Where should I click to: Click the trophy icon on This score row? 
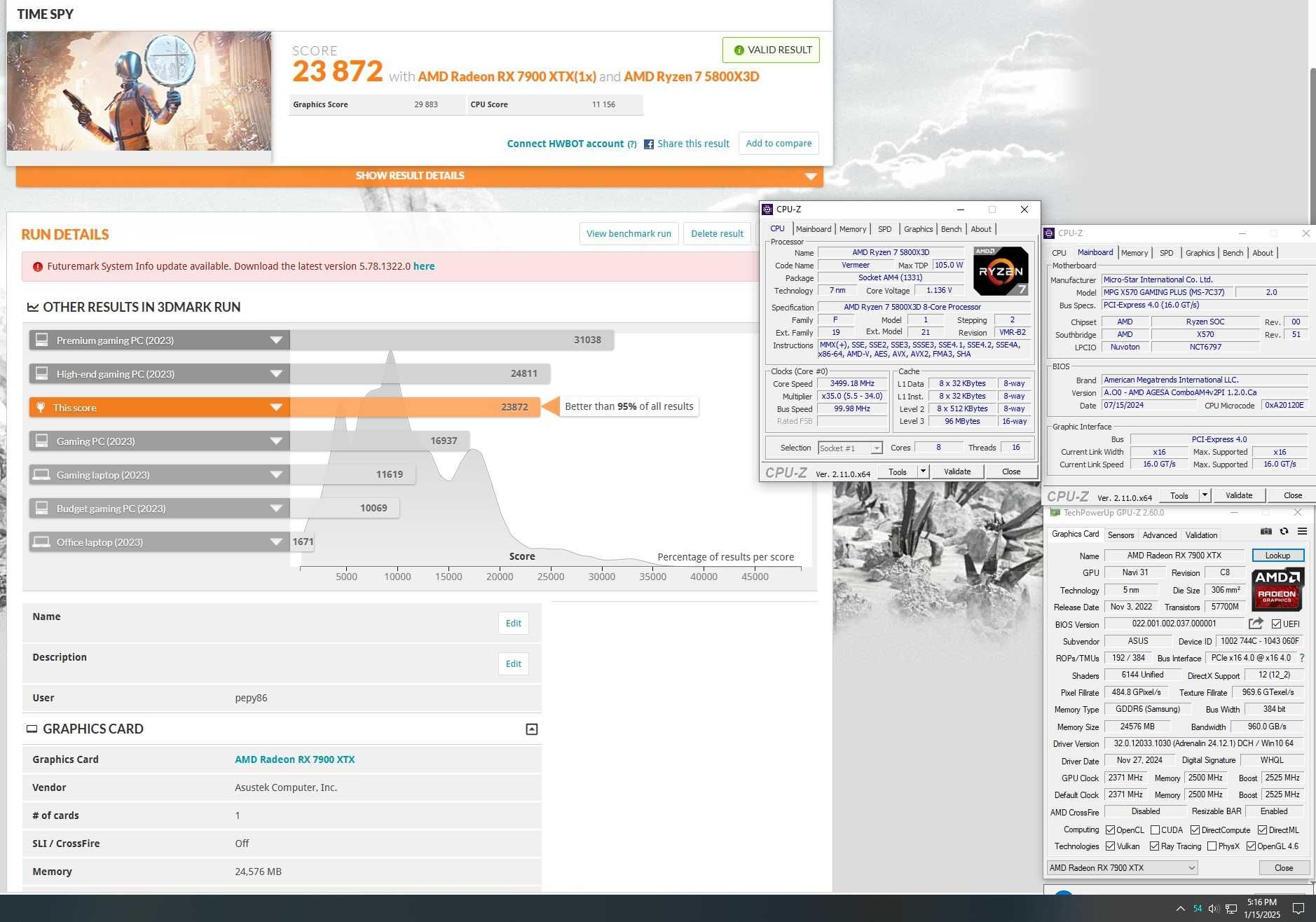pyautogui.click(x=41, y=408)
